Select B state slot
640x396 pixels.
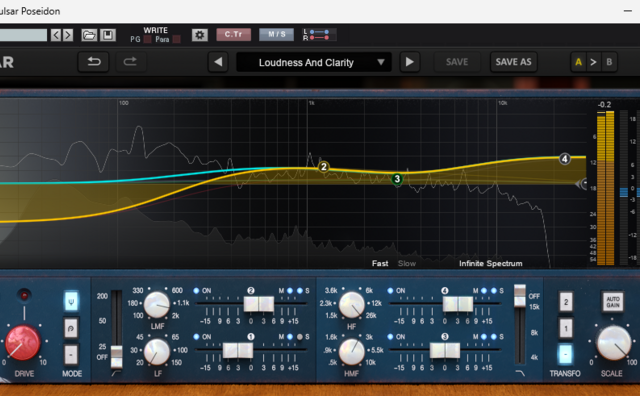(x=609, y=62)
